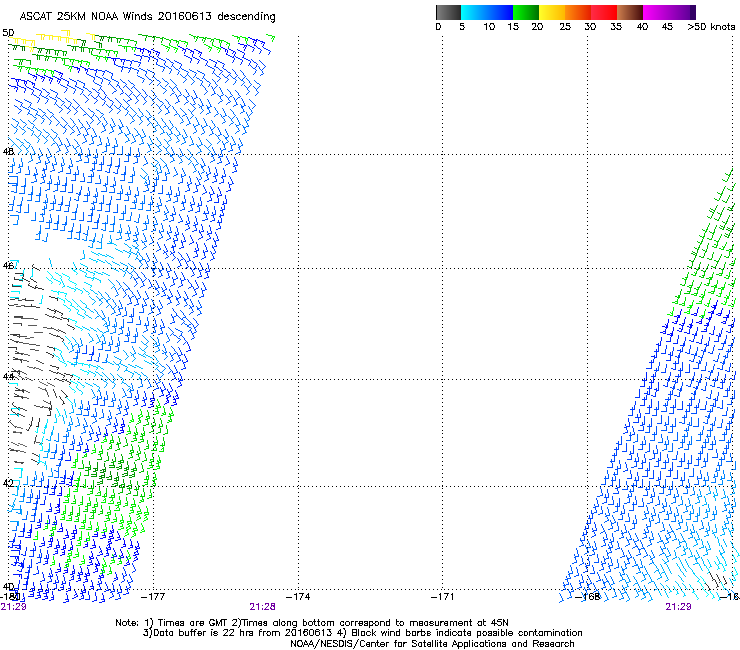Screen dimensions: 740x650
Task: Click the latitude label '44'
Action: [x=8, y=376]
